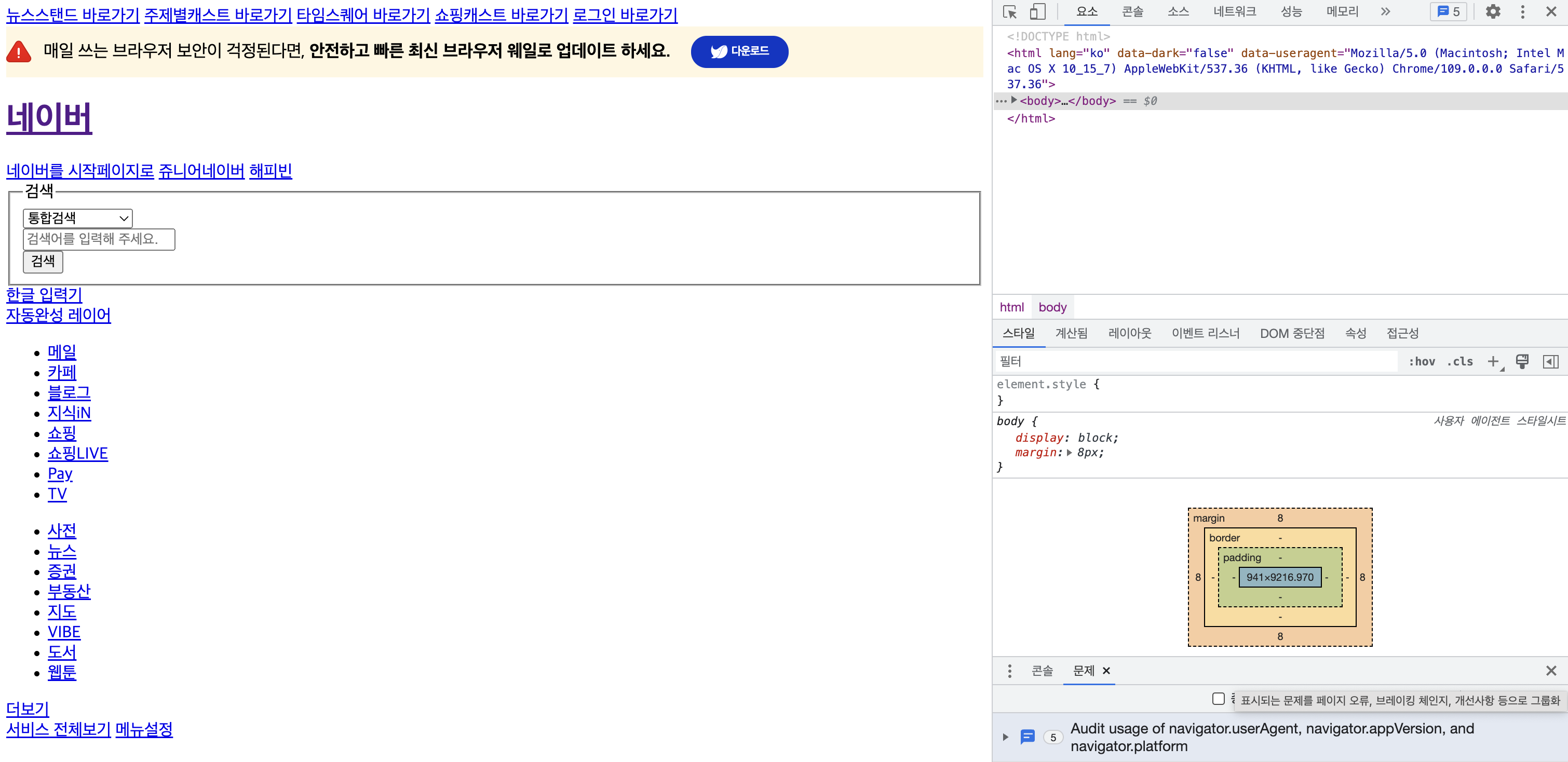
Task: Open the 네이버 logo heading link
Action: click(49, 117)
